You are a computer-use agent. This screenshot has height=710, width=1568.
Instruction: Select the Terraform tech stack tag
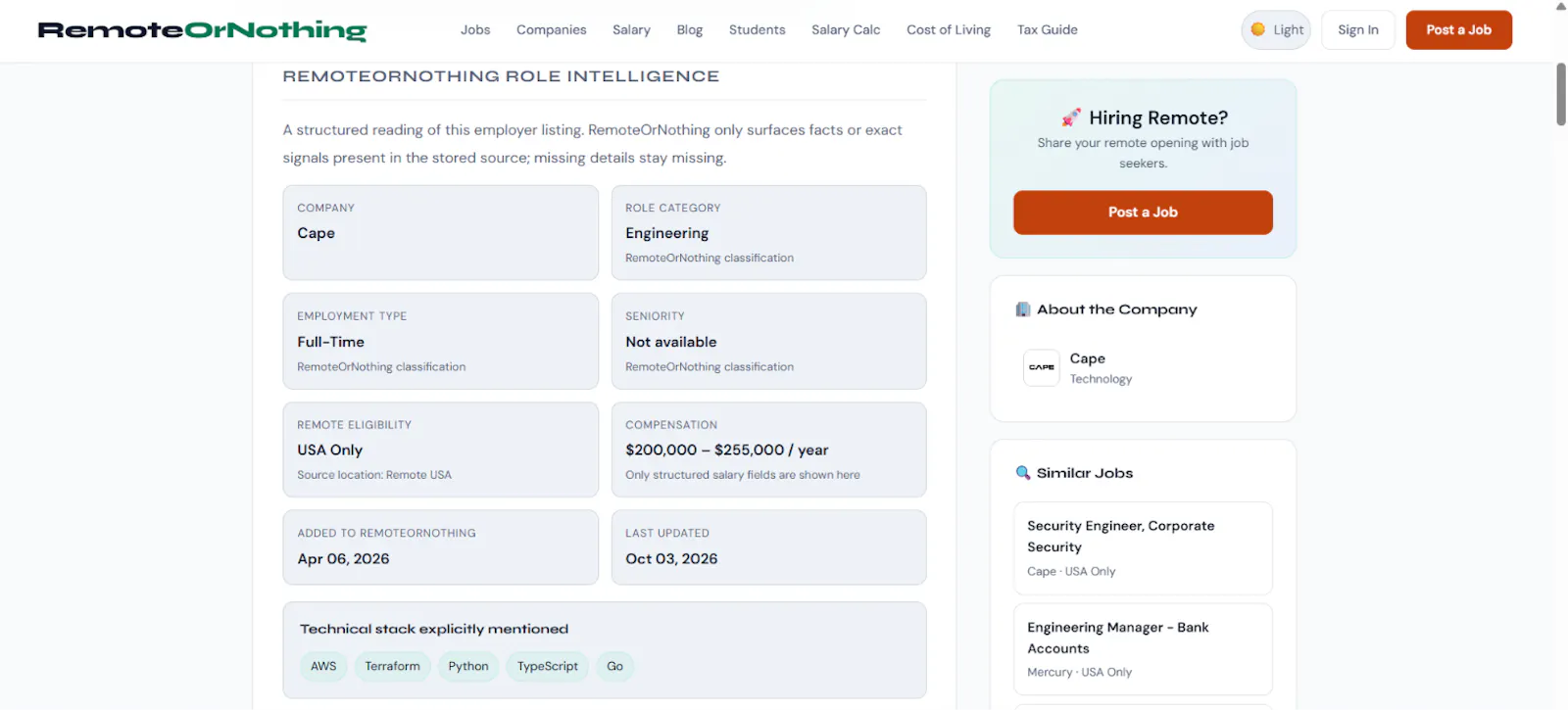coord(393,667)
